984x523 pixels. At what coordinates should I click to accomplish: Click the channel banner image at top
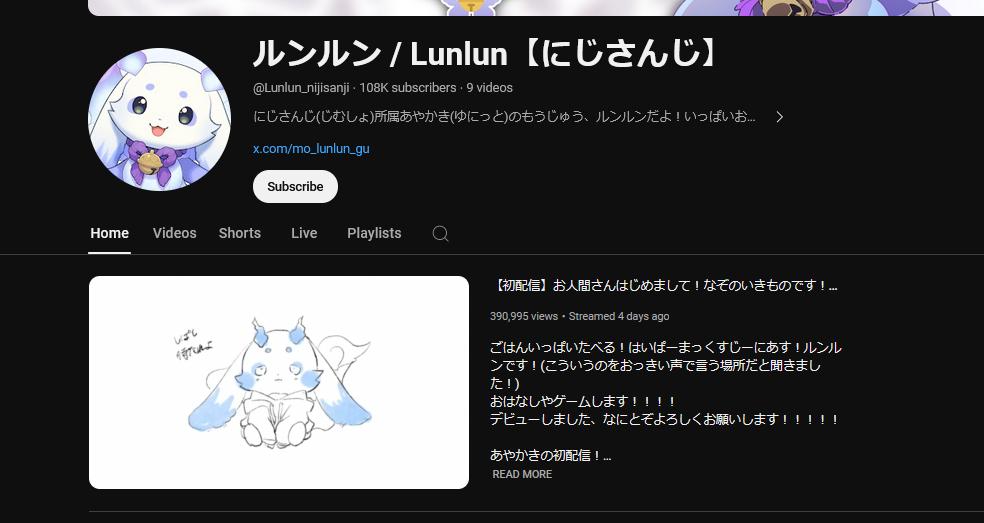536,8
